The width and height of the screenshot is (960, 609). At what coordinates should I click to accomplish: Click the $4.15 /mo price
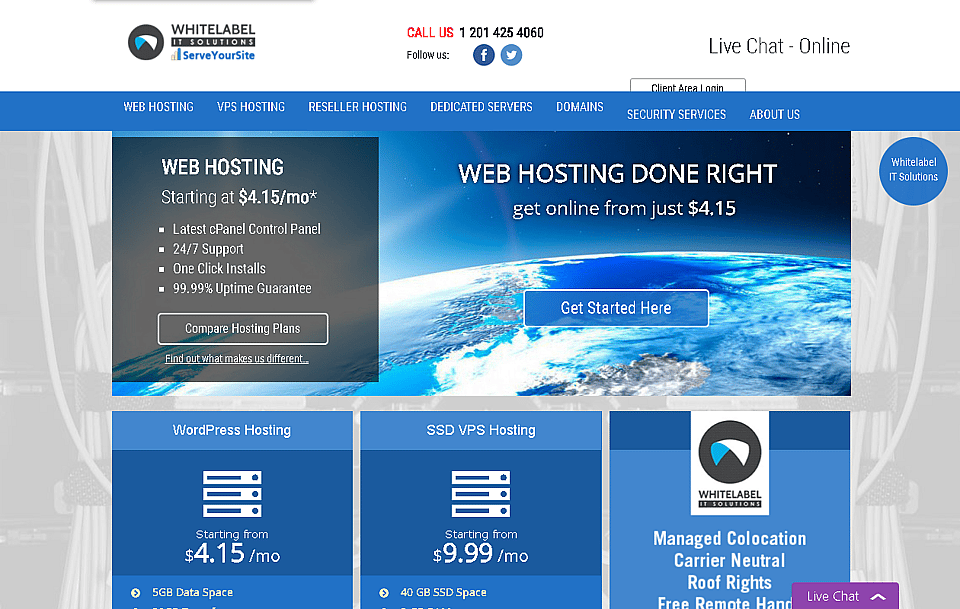tap(232, 554)
